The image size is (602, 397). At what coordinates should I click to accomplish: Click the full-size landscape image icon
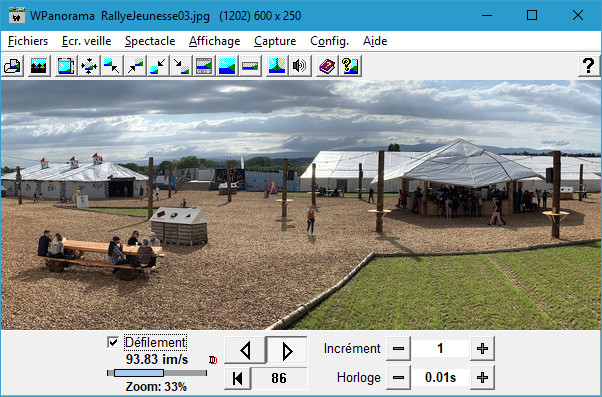tap(227, 66)
